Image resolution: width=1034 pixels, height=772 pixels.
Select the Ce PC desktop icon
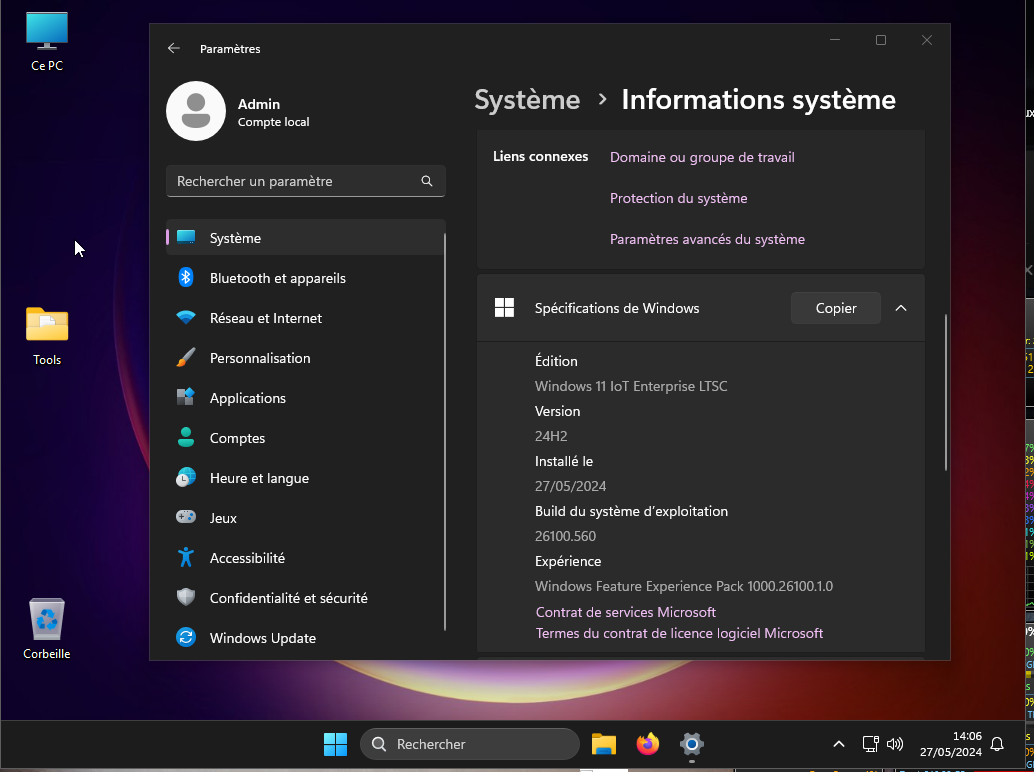point(47,42)
